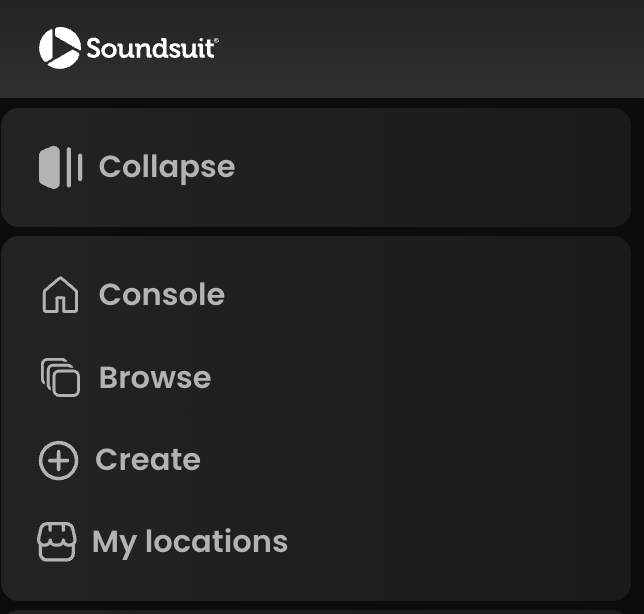This screenshot has height=614, width=644.
Task: Open the My locations label
Action: click(x=189, y=542)
